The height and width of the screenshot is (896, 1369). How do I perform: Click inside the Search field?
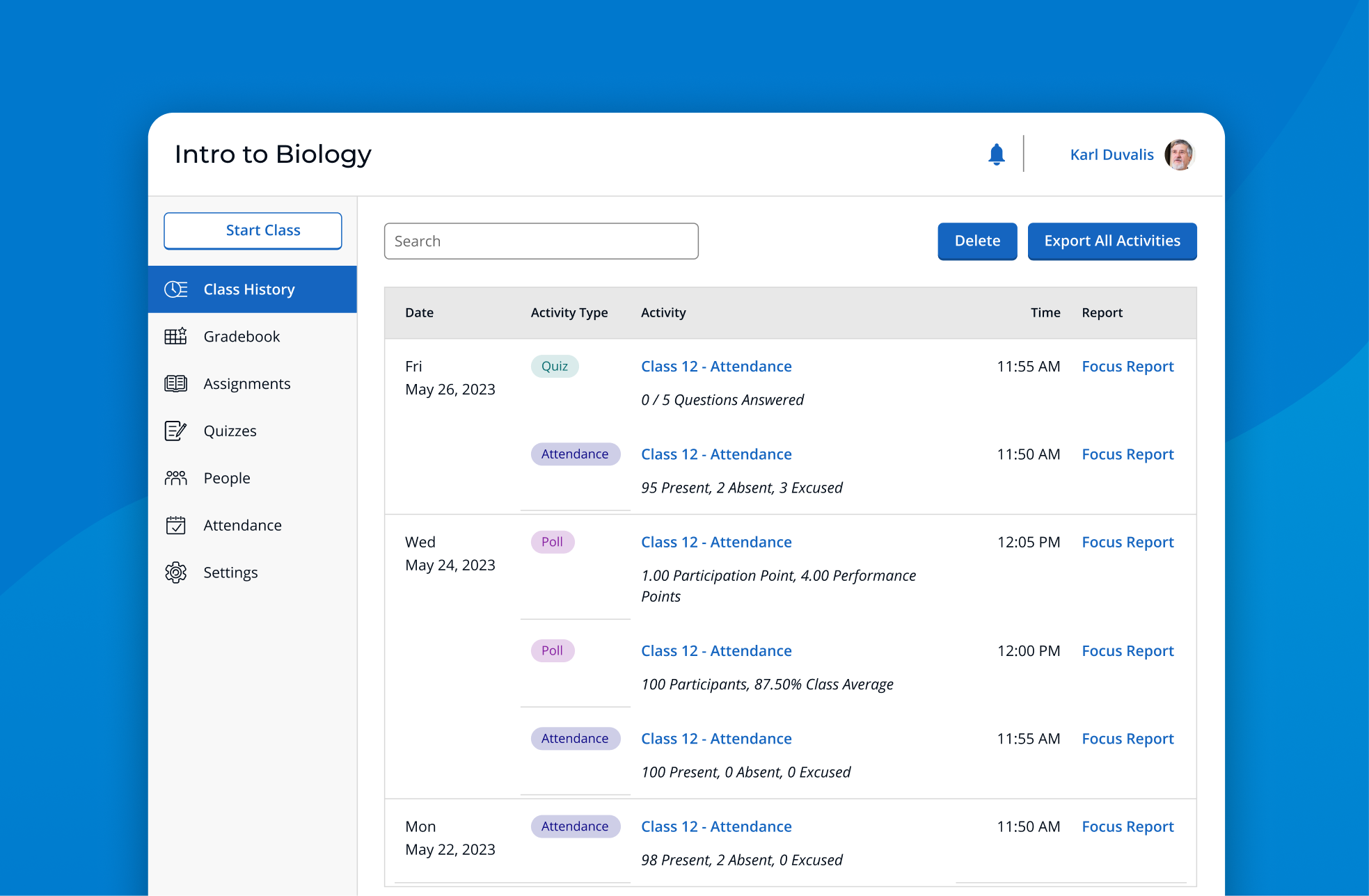(x=541, y=241)
